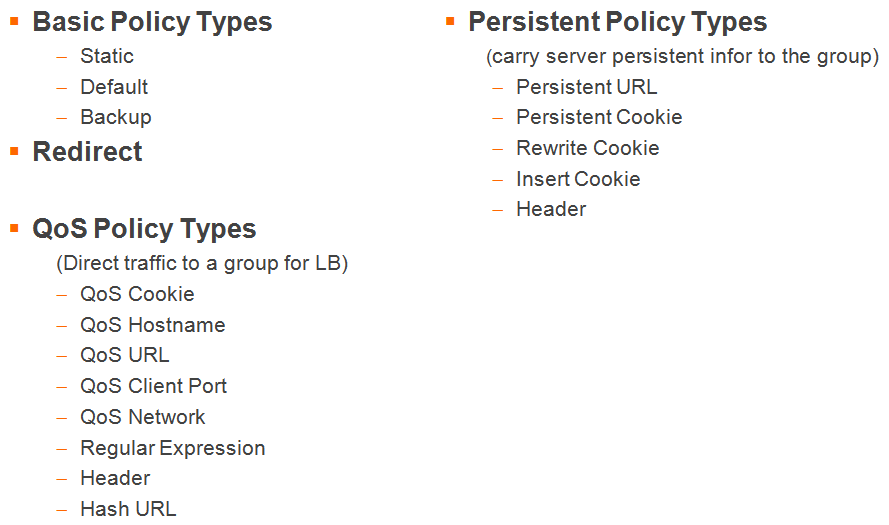Click the Regular Expression item

coord(172,448)
